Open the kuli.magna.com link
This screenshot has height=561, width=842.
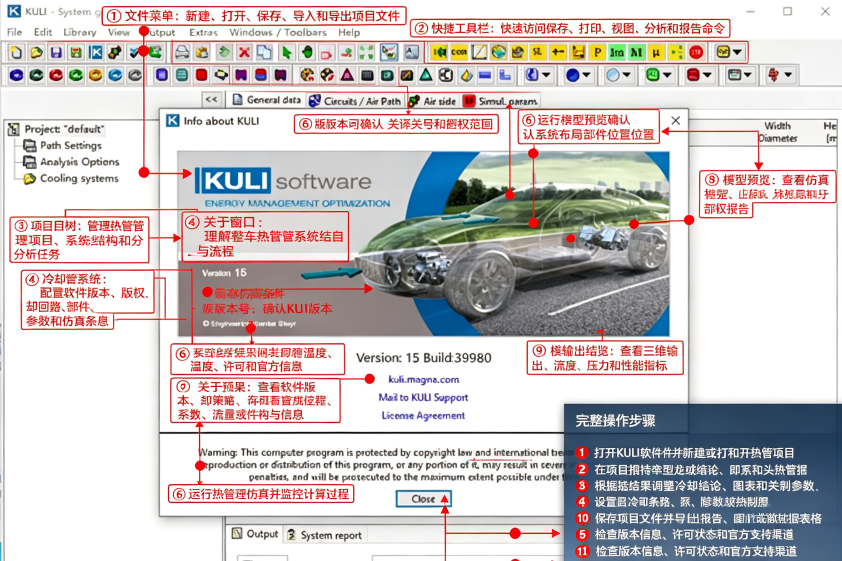(x=423, y=380)
